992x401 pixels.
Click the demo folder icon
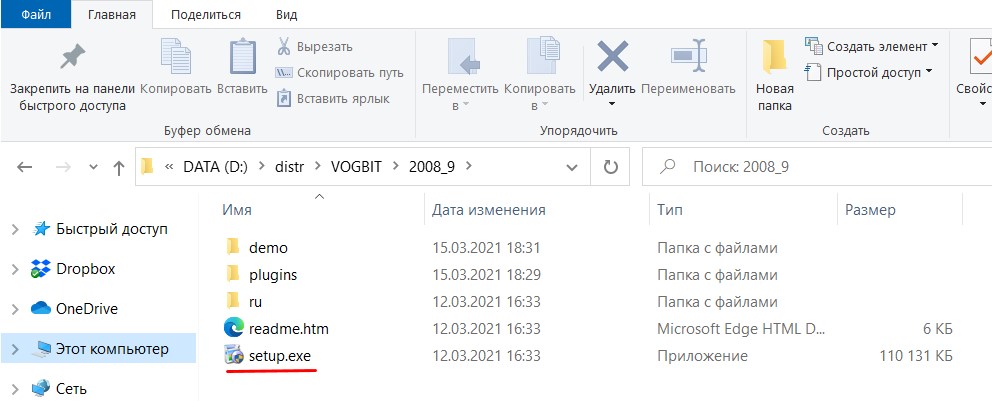(x=233, y=245)
